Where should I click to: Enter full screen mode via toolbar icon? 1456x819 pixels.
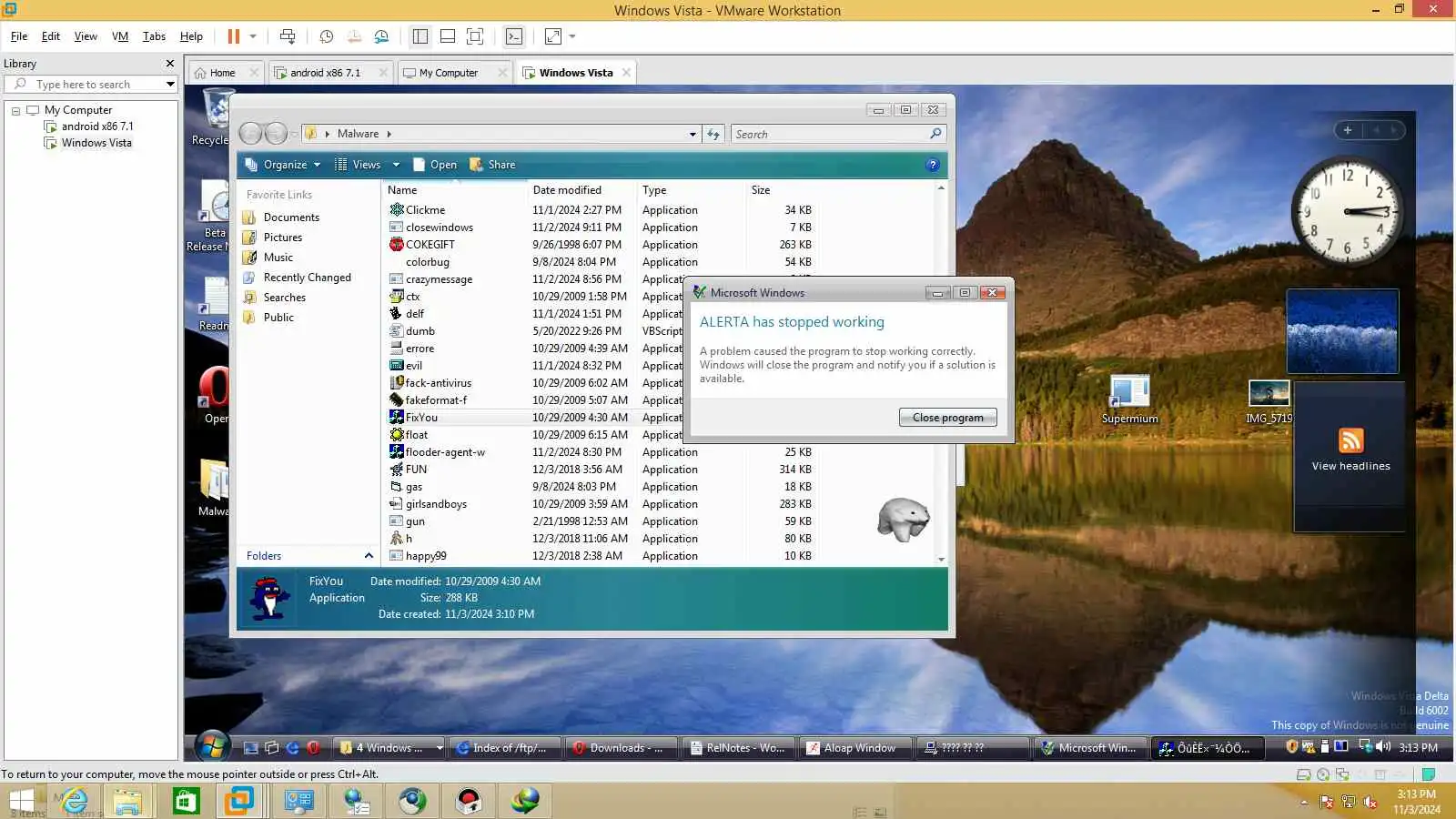click(475, 36)
